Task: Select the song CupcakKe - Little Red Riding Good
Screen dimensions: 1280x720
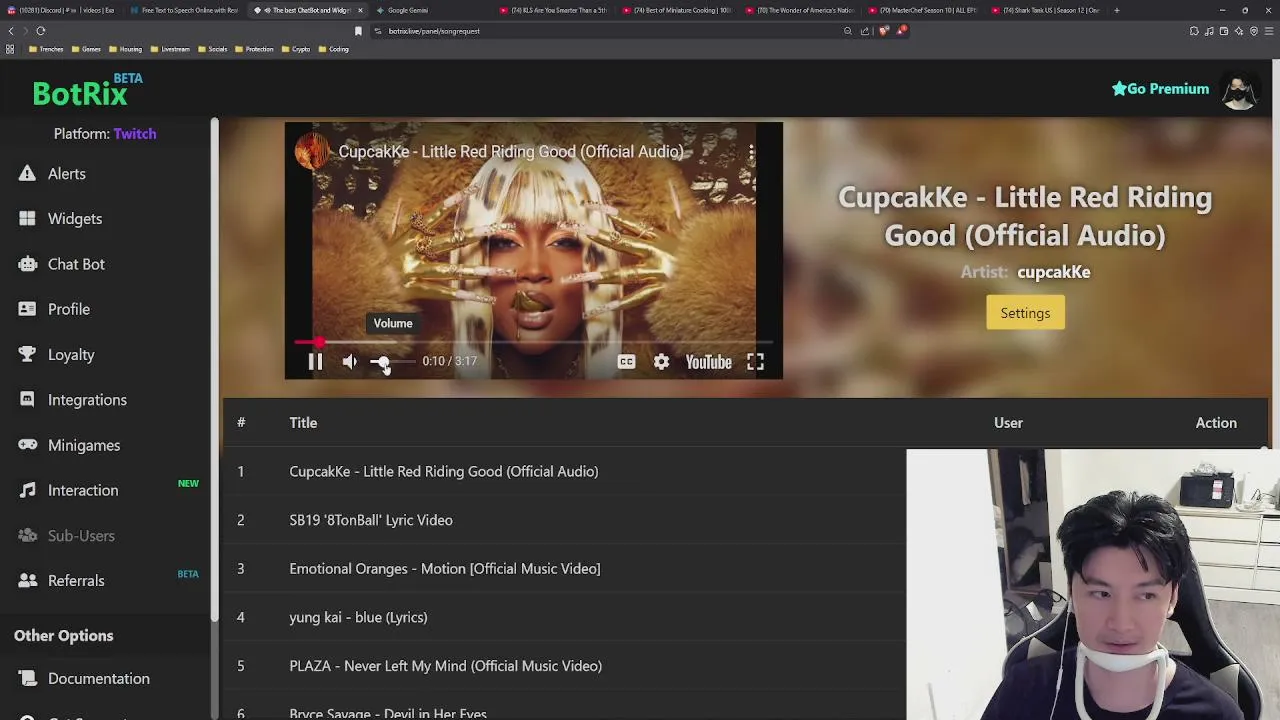Action: coord(444,472)
